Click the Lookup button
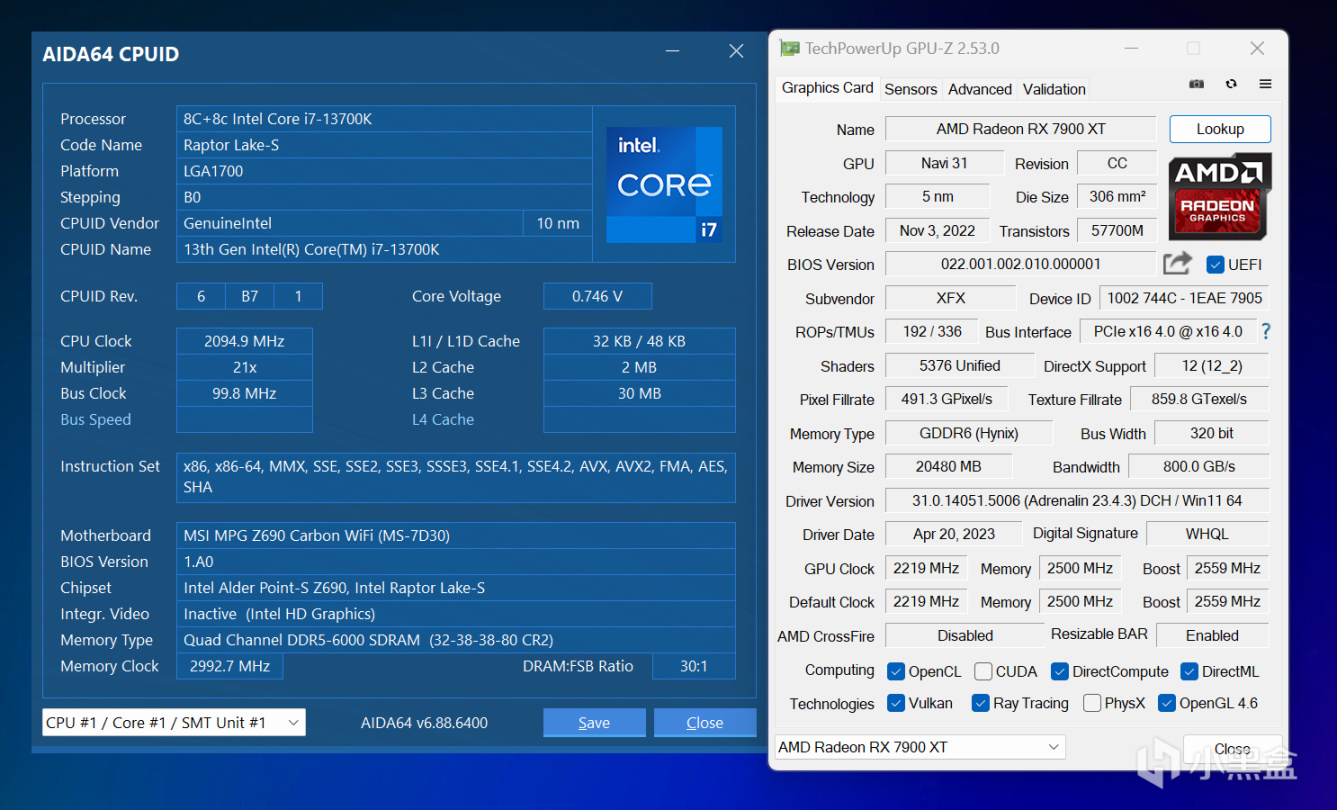 1219,129
